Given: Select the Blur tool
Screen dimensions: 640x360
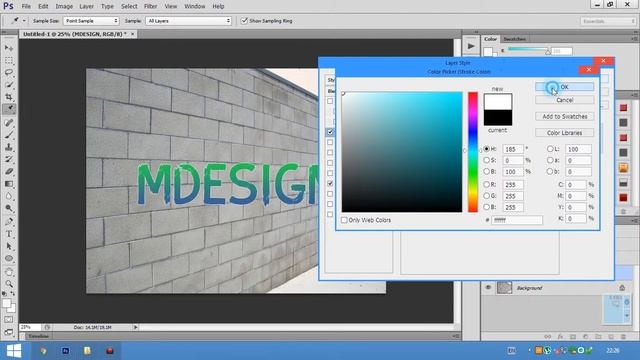Looking at the screenshot, I should coord(9,196).
